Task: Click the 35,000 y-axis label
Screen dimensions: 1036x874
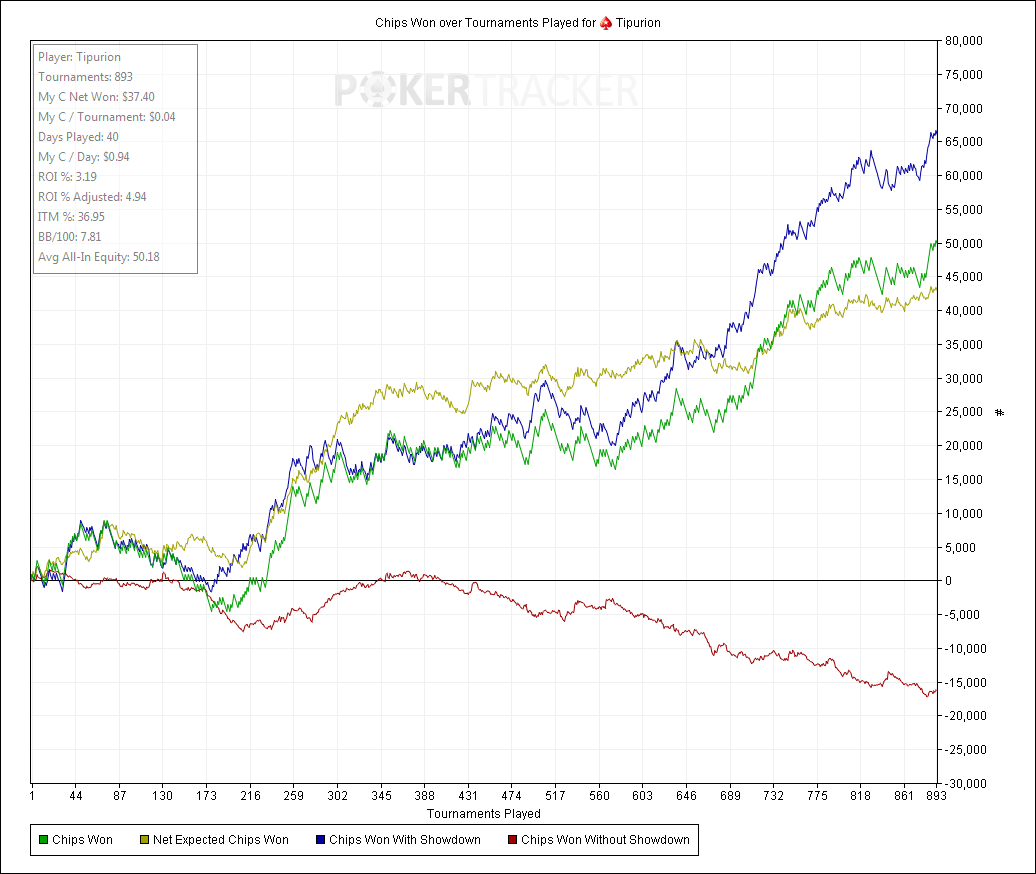Action: click(963, 345)
